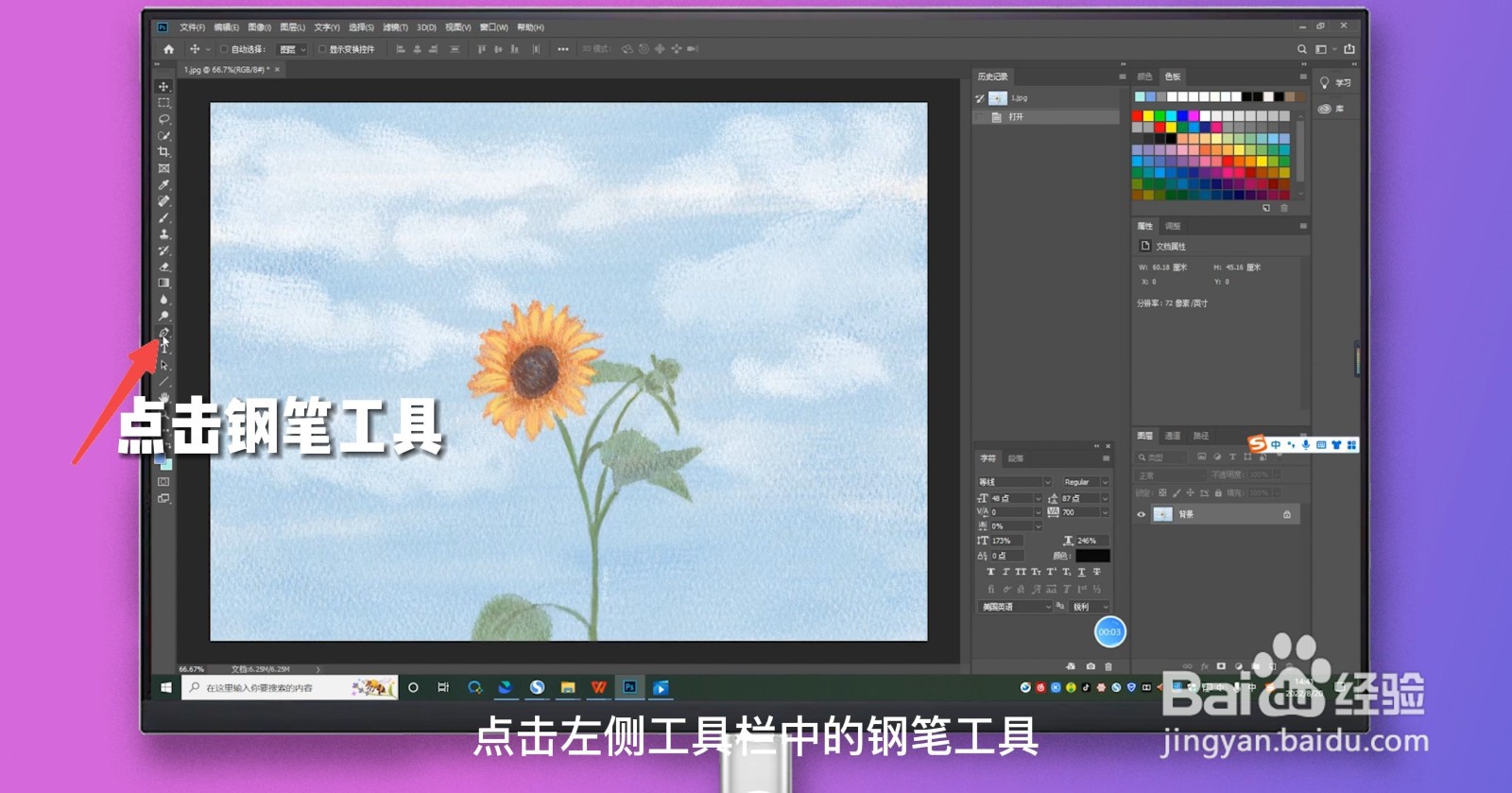The height and width of the screenshot is (793, 1512).
Task: Switch to the 路径 (Paths) tab
Action: [1201, 436]
